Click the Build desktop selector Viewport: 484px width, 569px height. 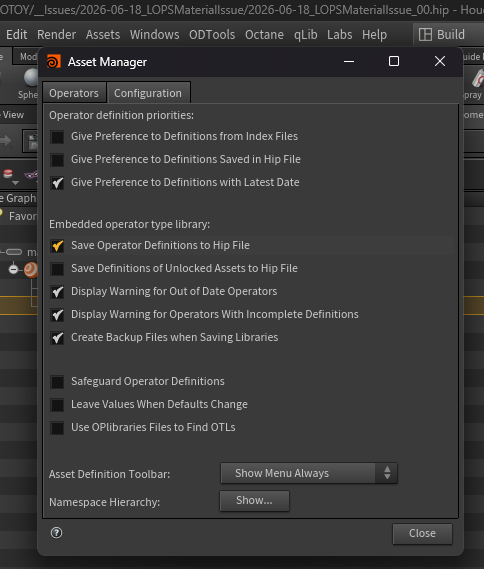pyautogui.click(x=448, y=34)
